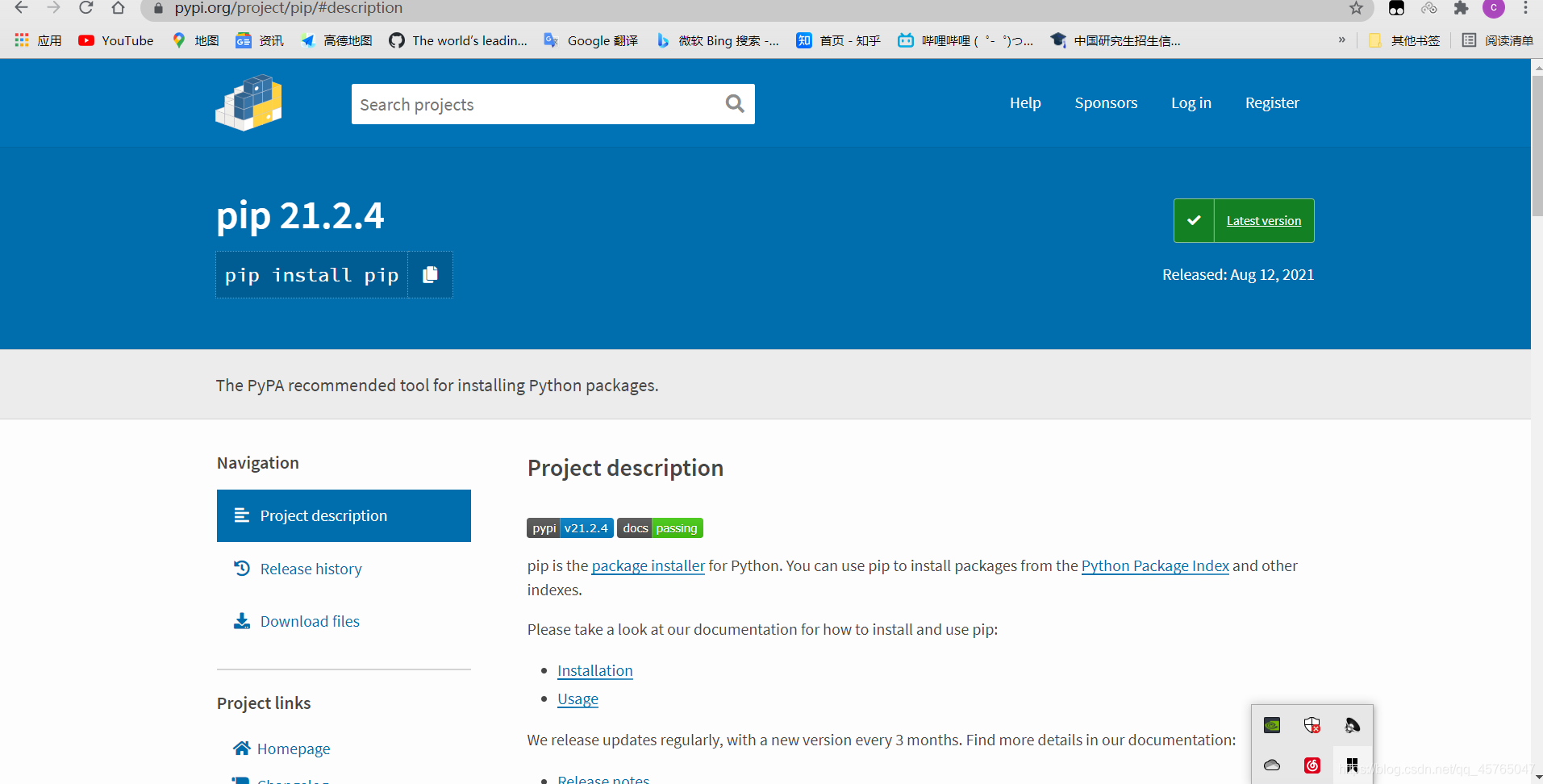Image resolution: width=1543 pixels, height=784 pixels.
Task: Open the 地图 maps bookmark
Action: click(195, 40)
